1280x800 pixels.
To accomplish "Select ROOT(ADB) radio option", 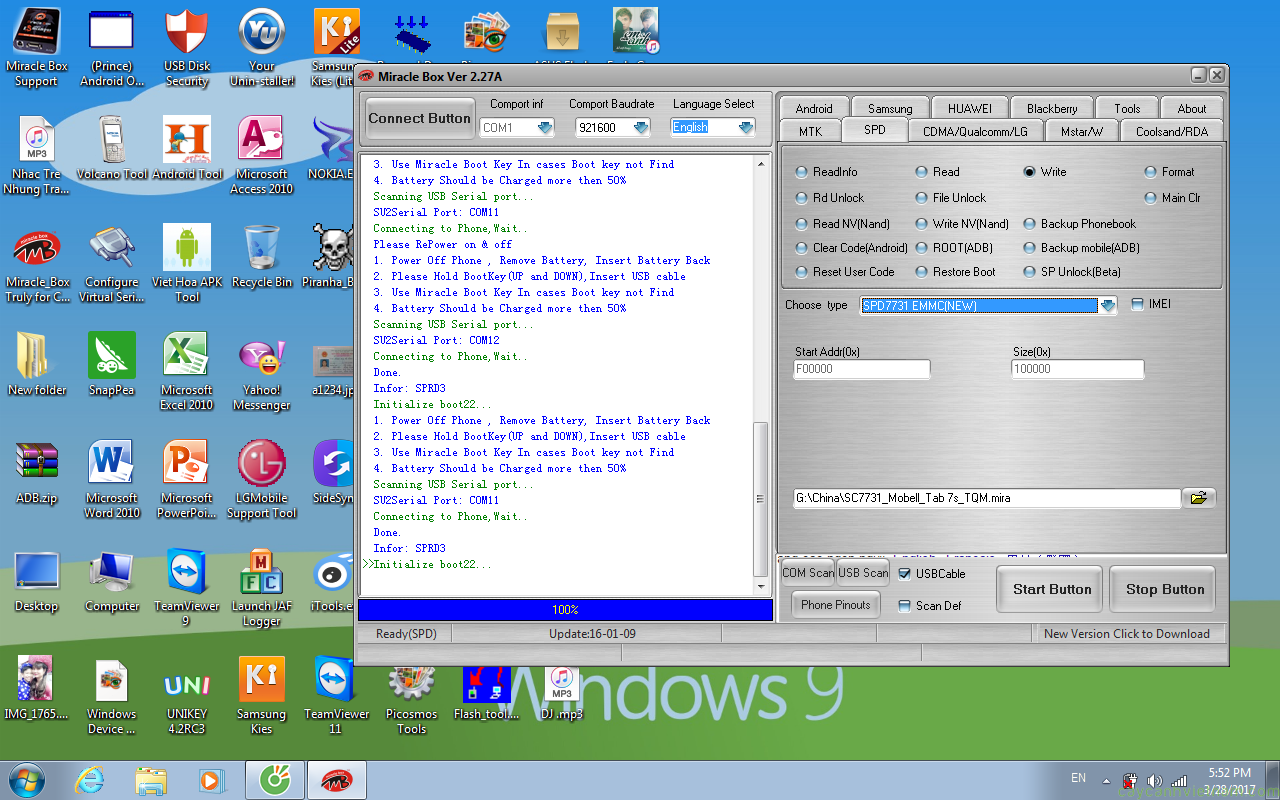I will tap(955, 248).
